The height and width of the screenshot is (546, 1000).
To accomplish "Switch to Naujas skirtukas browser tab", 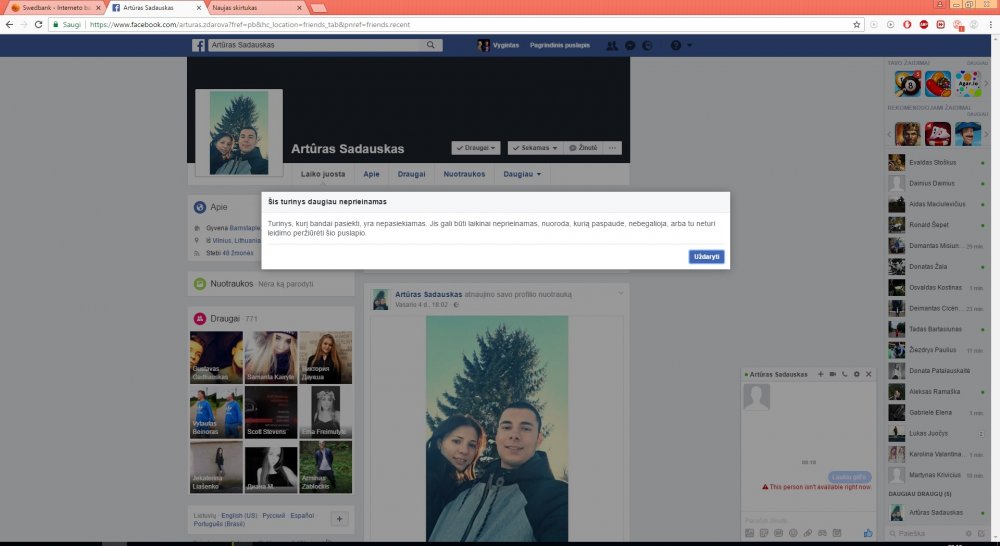I will point(255,8).
